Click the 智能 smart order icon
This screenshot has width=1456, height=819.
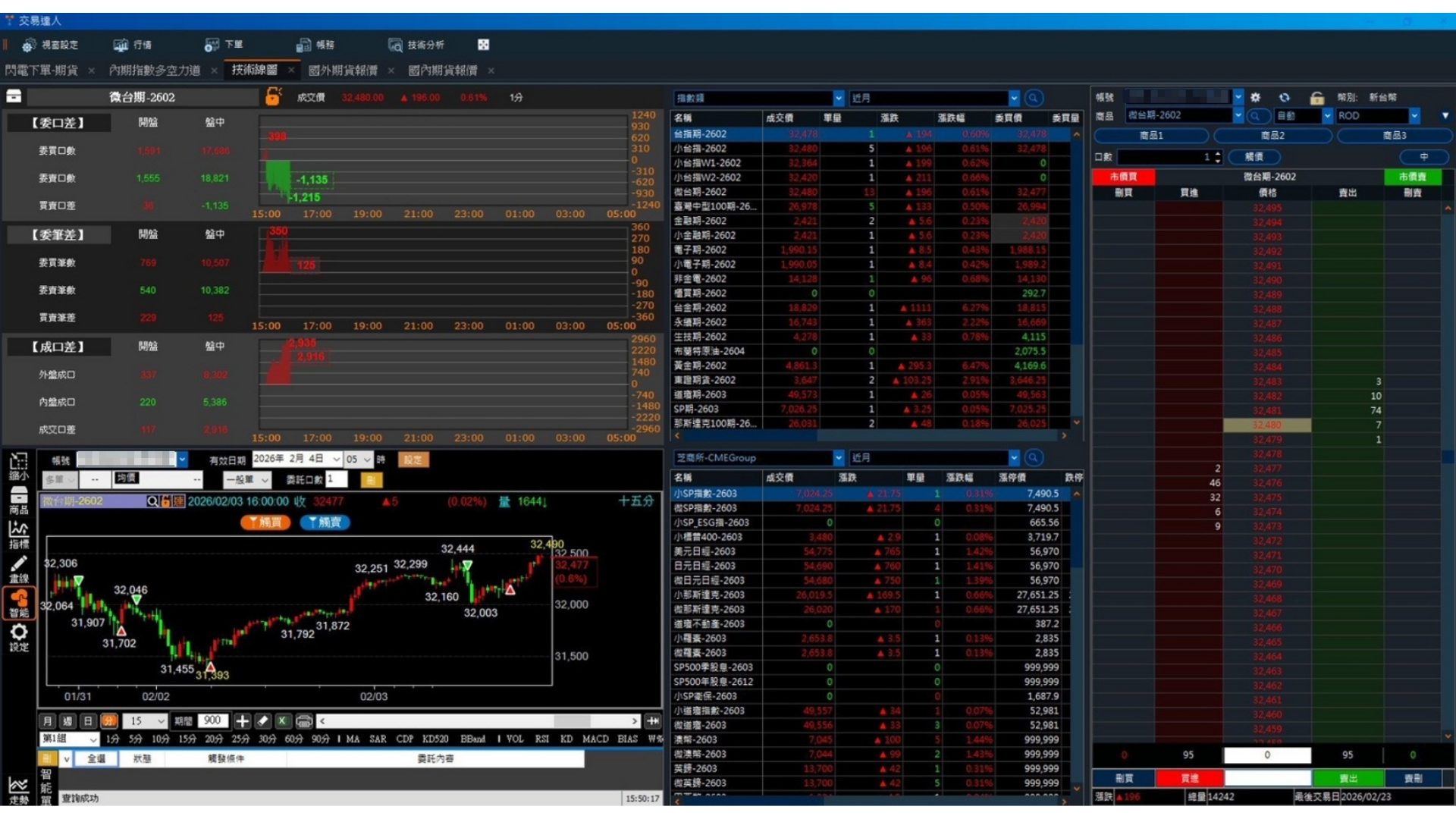[19, 604]
